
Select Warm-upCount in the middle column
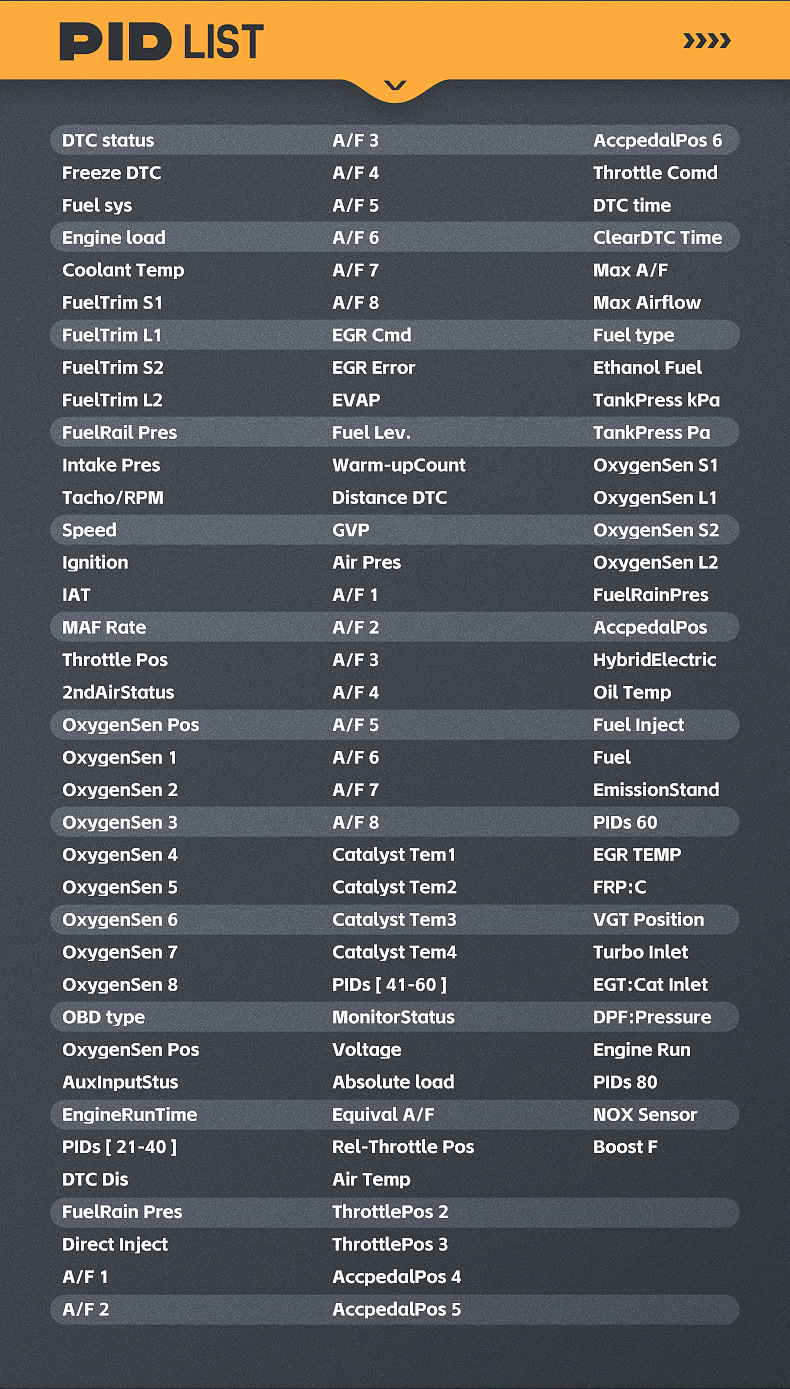[x=398, y=465]
